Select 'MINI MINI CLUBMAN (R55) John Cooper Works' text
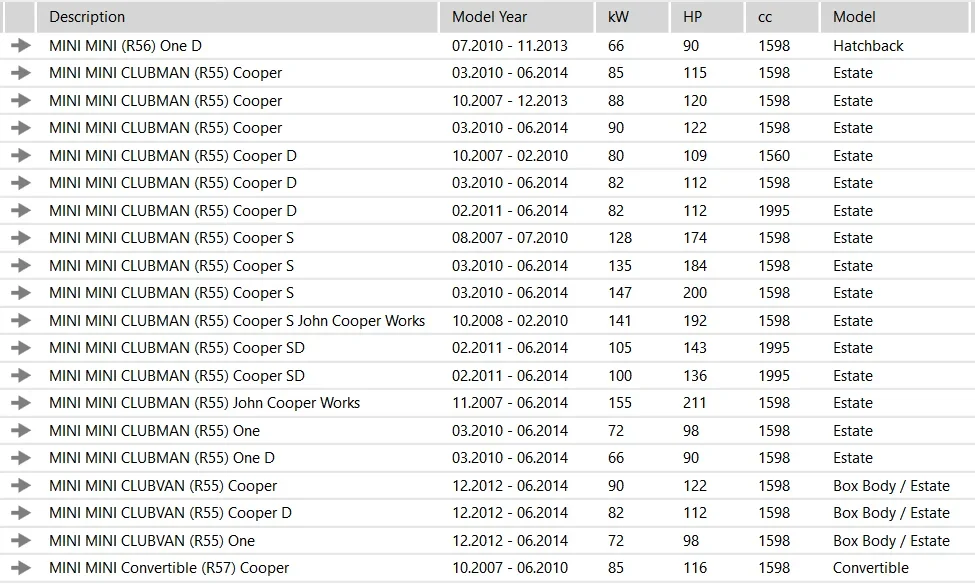 [x=205, y=403]
